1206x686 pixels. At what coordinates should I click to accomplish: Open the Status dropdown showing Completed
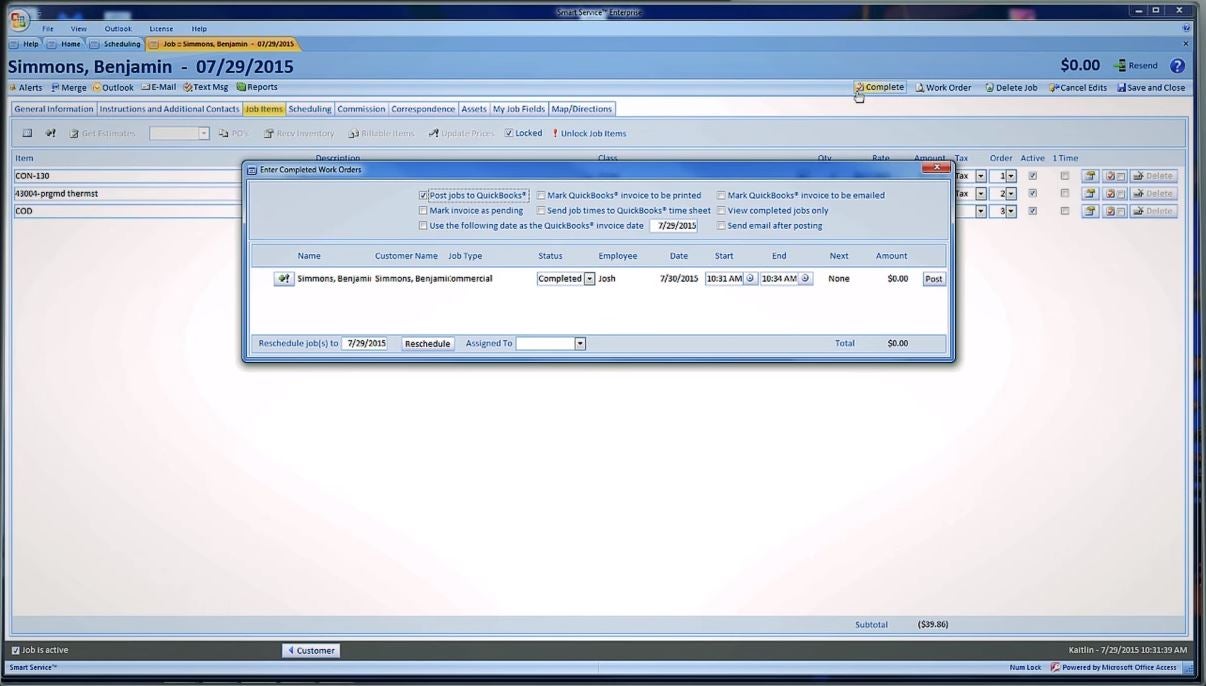pos(587,278)
